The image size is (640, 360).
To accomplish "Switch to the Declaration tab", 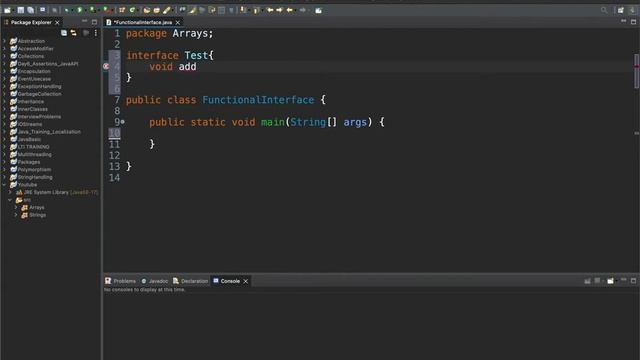I will [190, 281].
